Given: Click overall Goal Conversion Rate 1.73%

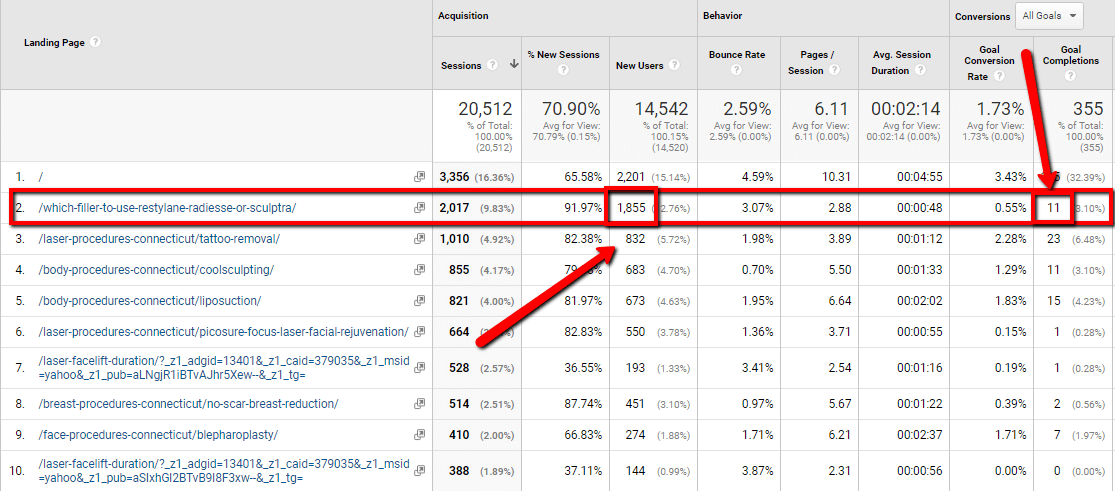Looking at the screenshot, I should pyautogui.click(x=1001, y=109).
